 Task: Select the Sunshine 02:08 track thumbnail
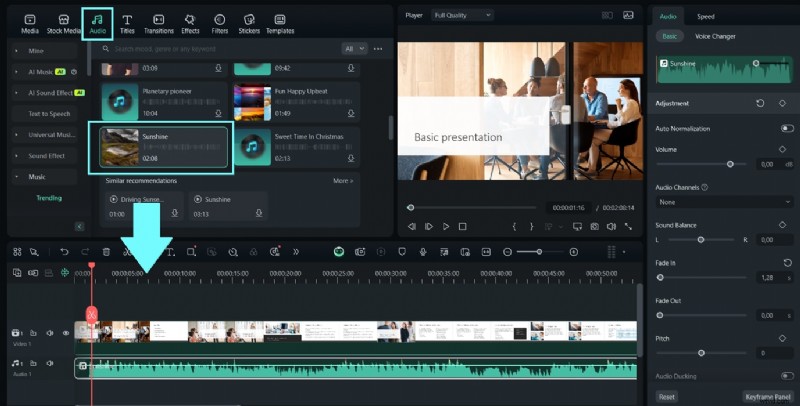coord(120,147)
